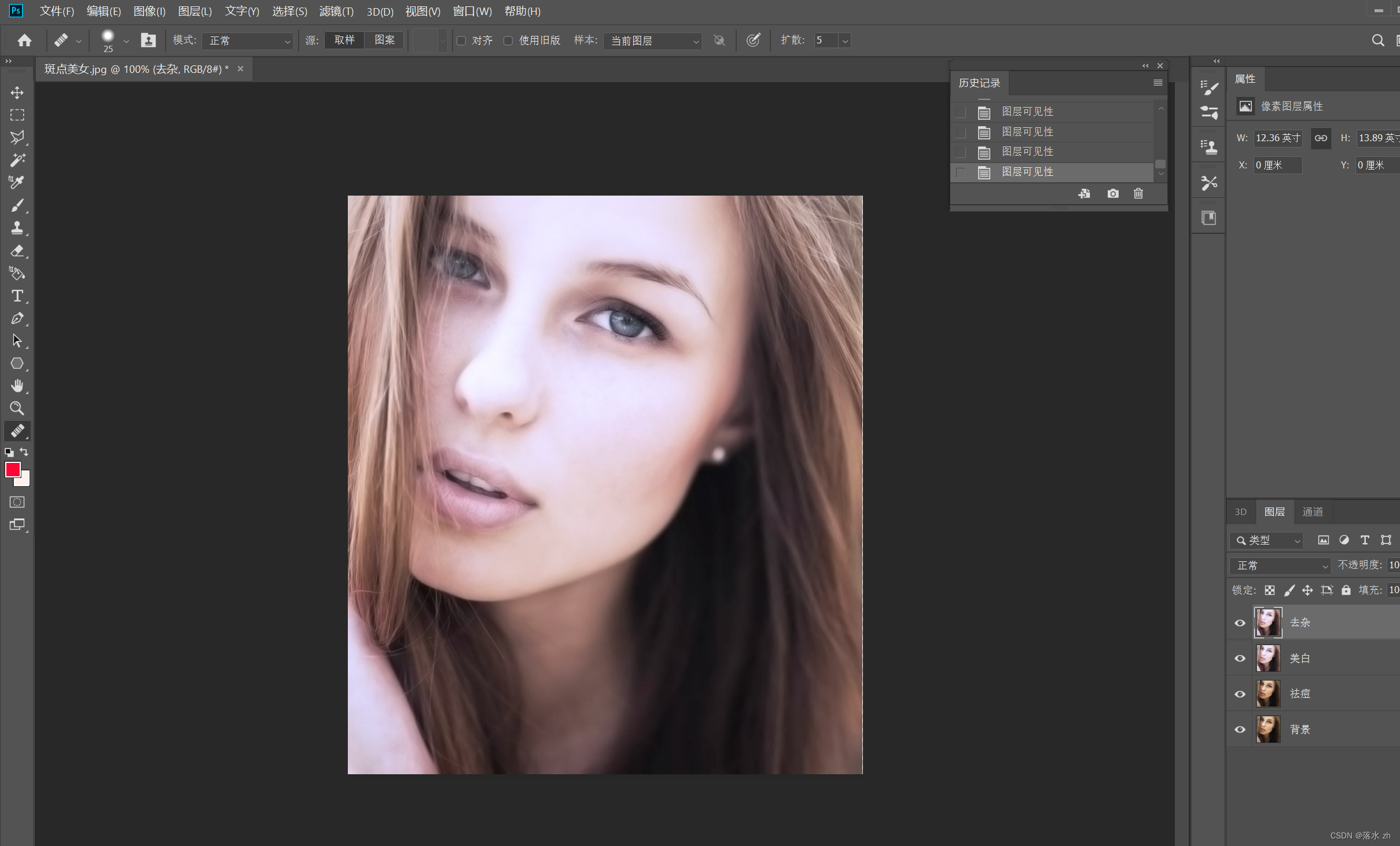1400x846 pixels.
Task: Enable the 使用旧版 legacy checkbox
Action: point(508,41)
